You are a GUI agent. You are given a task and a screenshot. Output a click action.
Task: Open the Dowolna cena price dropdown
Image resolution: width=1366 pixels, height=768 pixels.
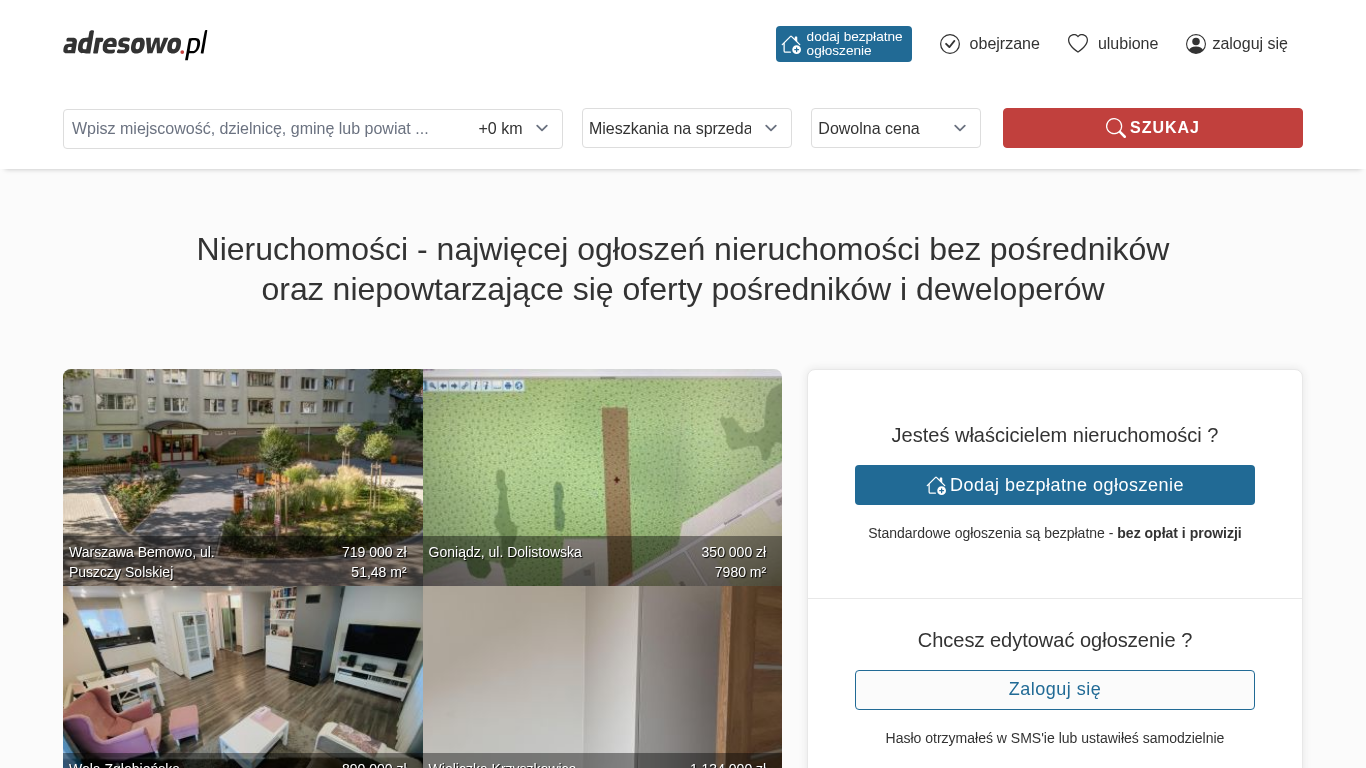pos(895,128)
